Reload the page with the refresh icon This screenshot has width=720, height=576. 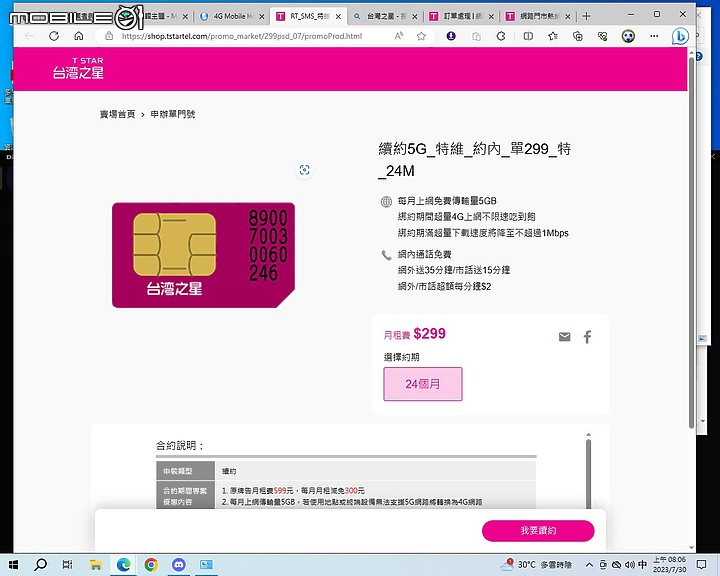(x=54, y=36)
